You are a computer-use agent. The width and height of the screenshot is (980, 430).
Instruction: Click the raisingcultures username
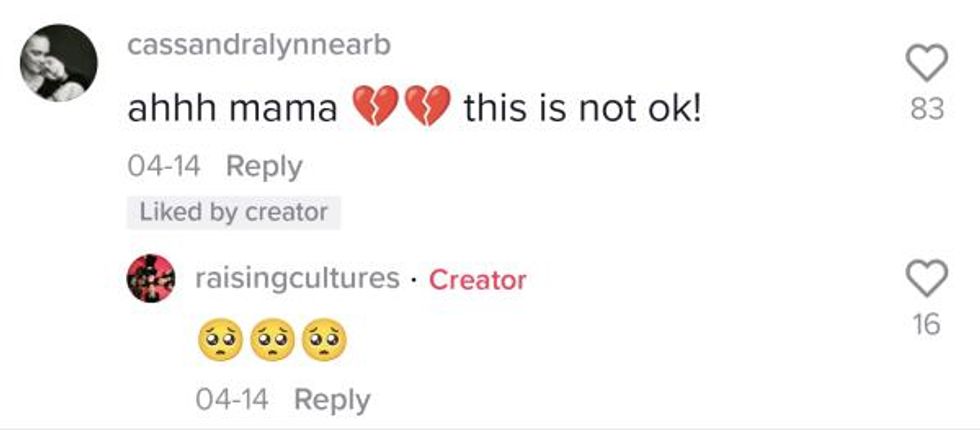[295, 278]
